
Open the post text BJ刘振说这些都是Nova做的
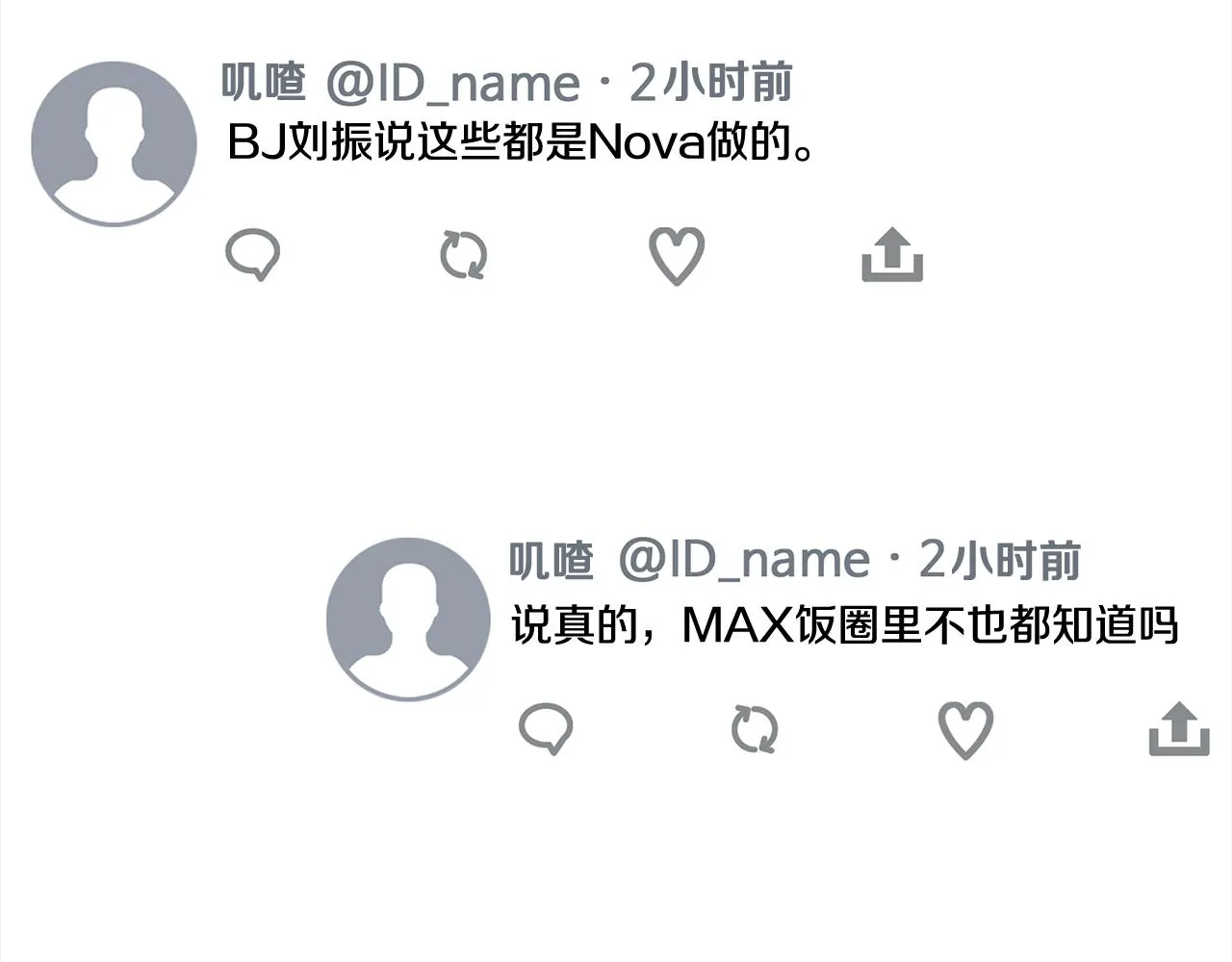pyautogui.click(x=521, y=143)
